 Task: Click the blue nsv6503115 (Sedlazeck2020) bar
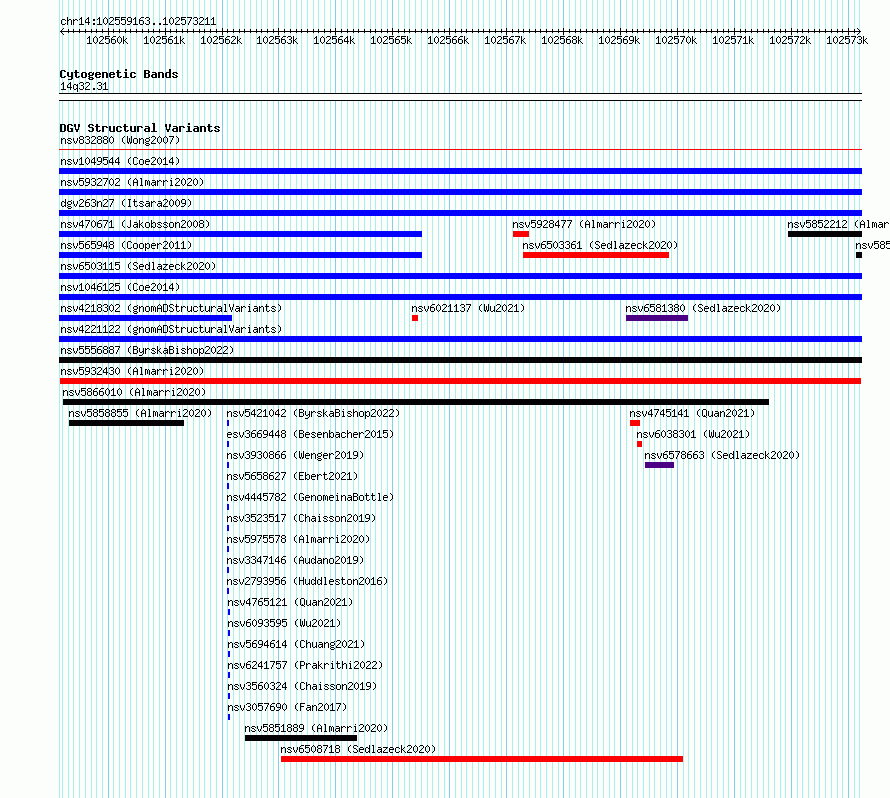pyautogui.click(x=460, y=276)
